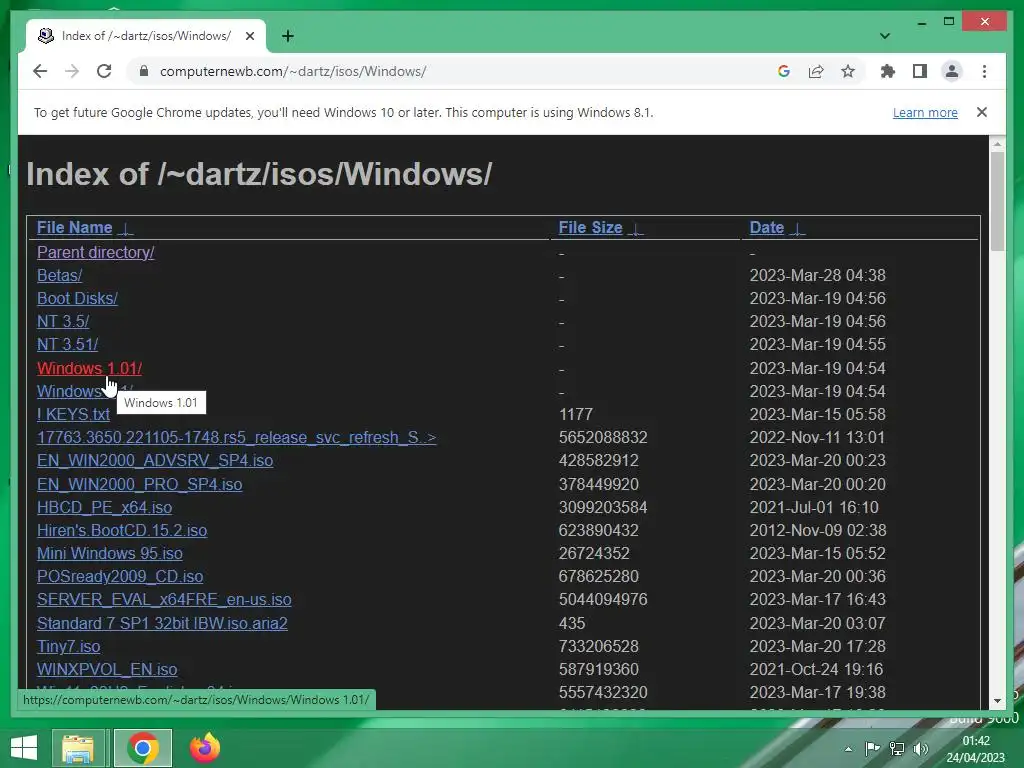Screen dimensions: 1024x768
Task: Open Chrome three-dot menu
Action: pyautogui.click(x=984, y=71)
